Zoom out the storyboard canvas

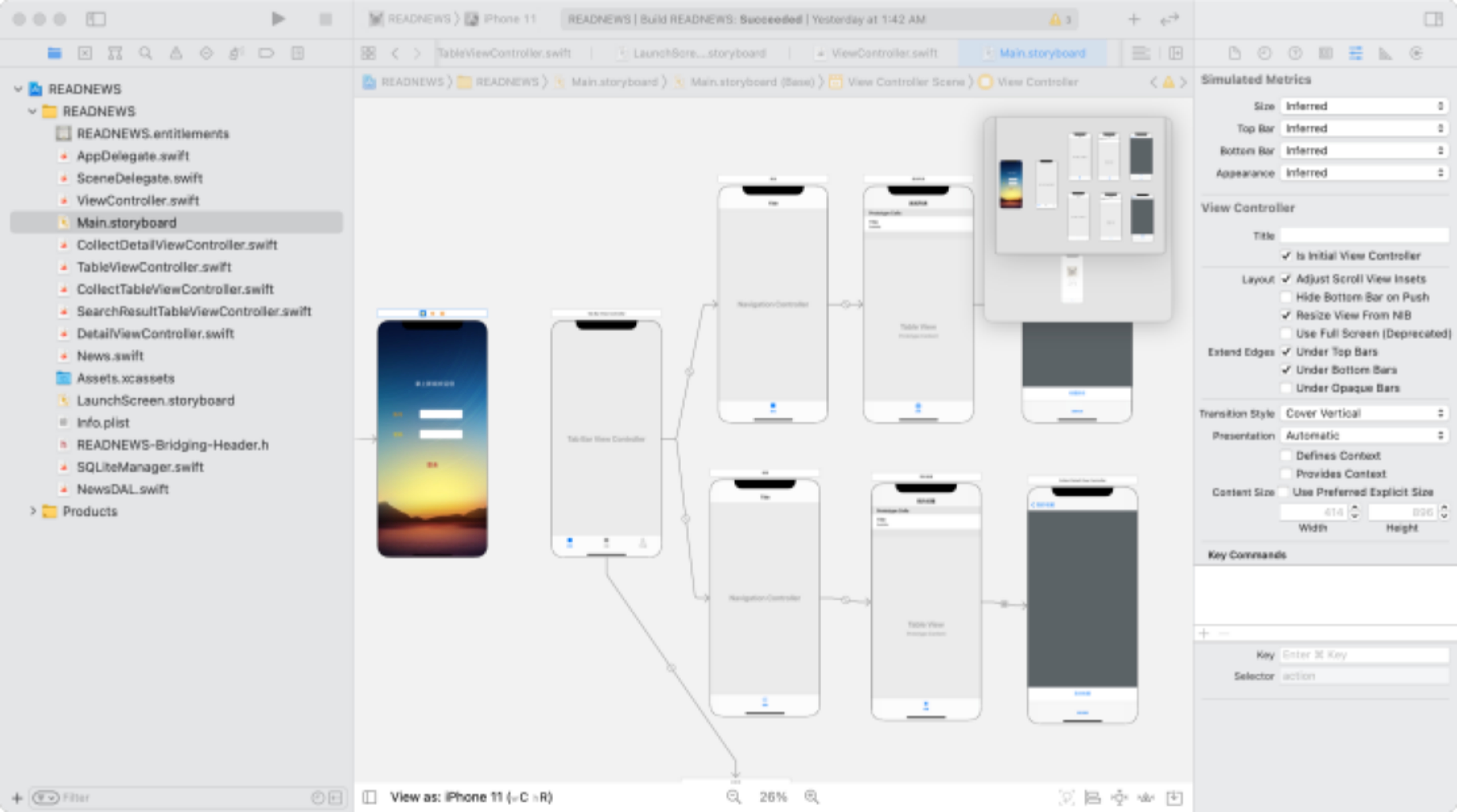click(734, 797)
